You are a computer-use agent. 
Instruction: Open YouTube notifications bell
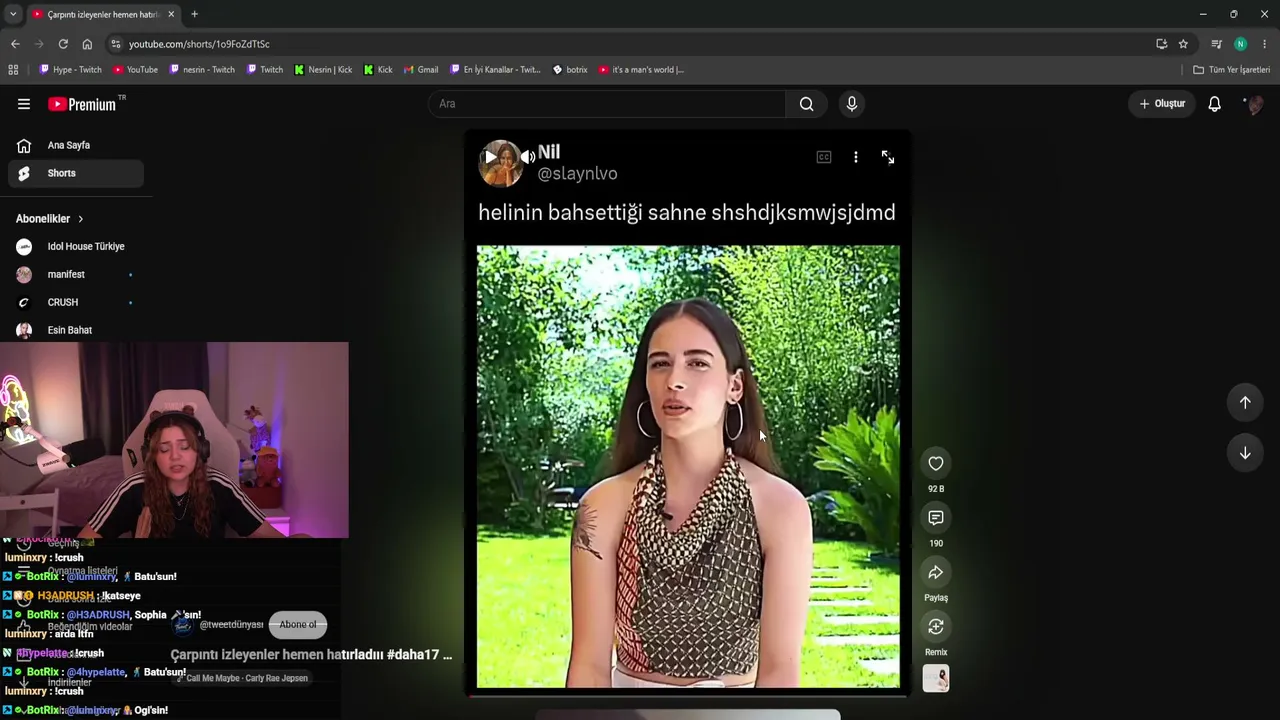[1214, 104]
